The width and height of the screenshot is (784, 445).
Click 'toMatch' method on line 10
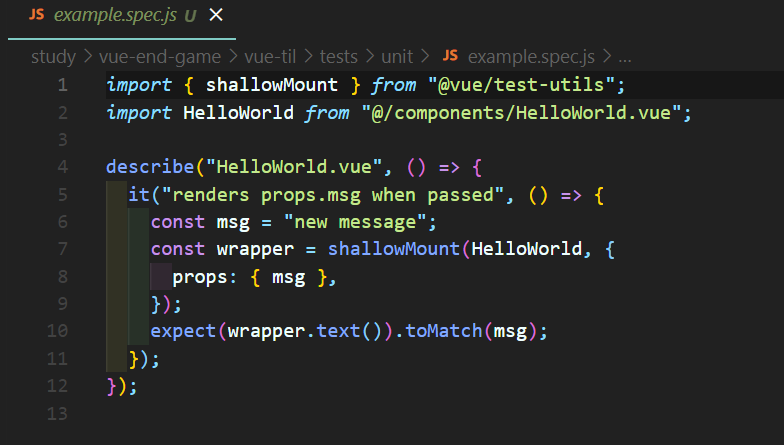click(444, 330)
